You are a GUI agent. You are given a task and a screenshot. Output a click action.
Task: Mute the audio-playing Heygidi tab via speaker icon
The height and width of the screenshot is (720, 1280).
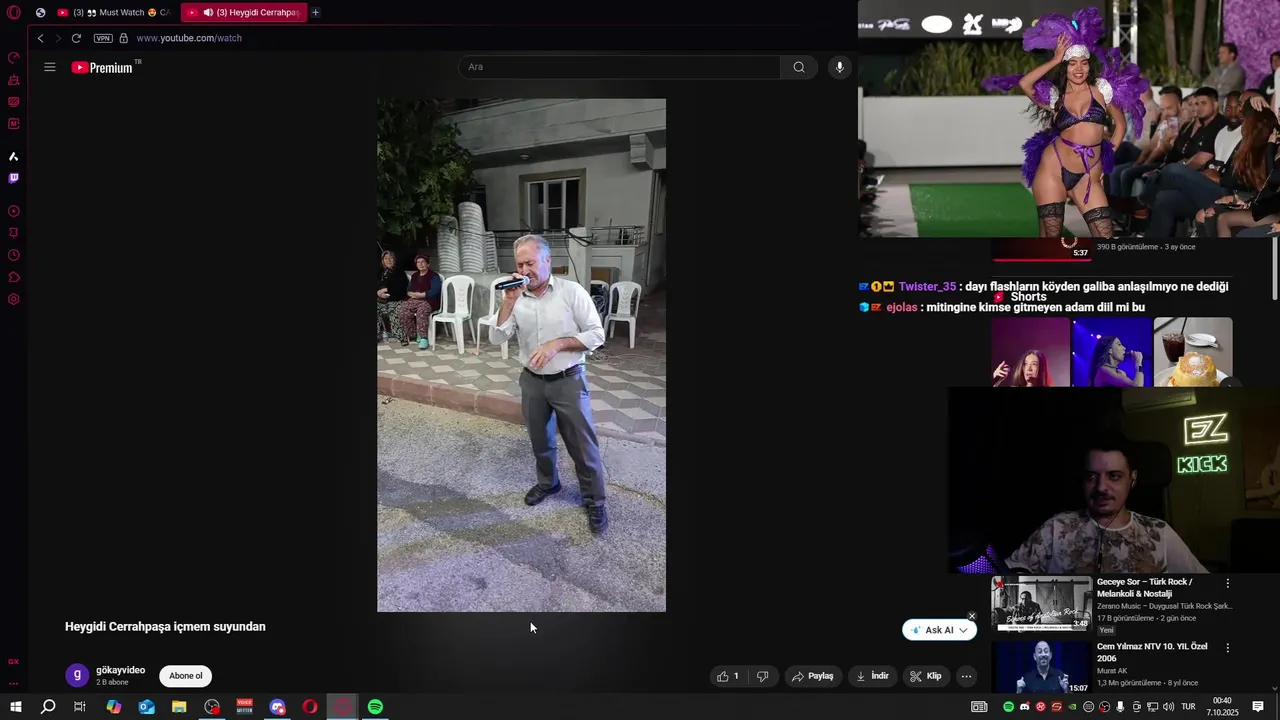point(208,13)
